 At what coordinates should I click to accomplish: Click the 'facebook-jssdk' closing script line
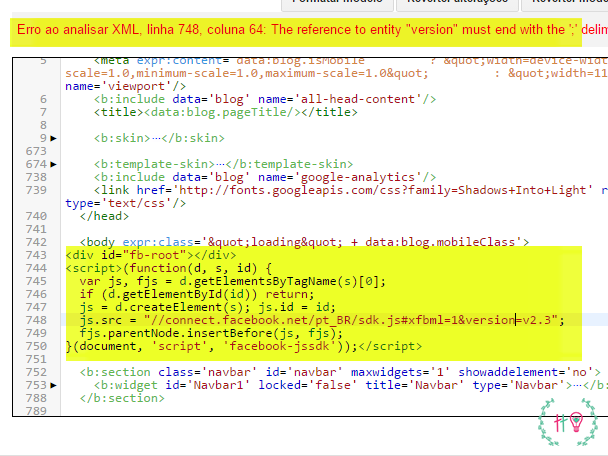point(244,346)
